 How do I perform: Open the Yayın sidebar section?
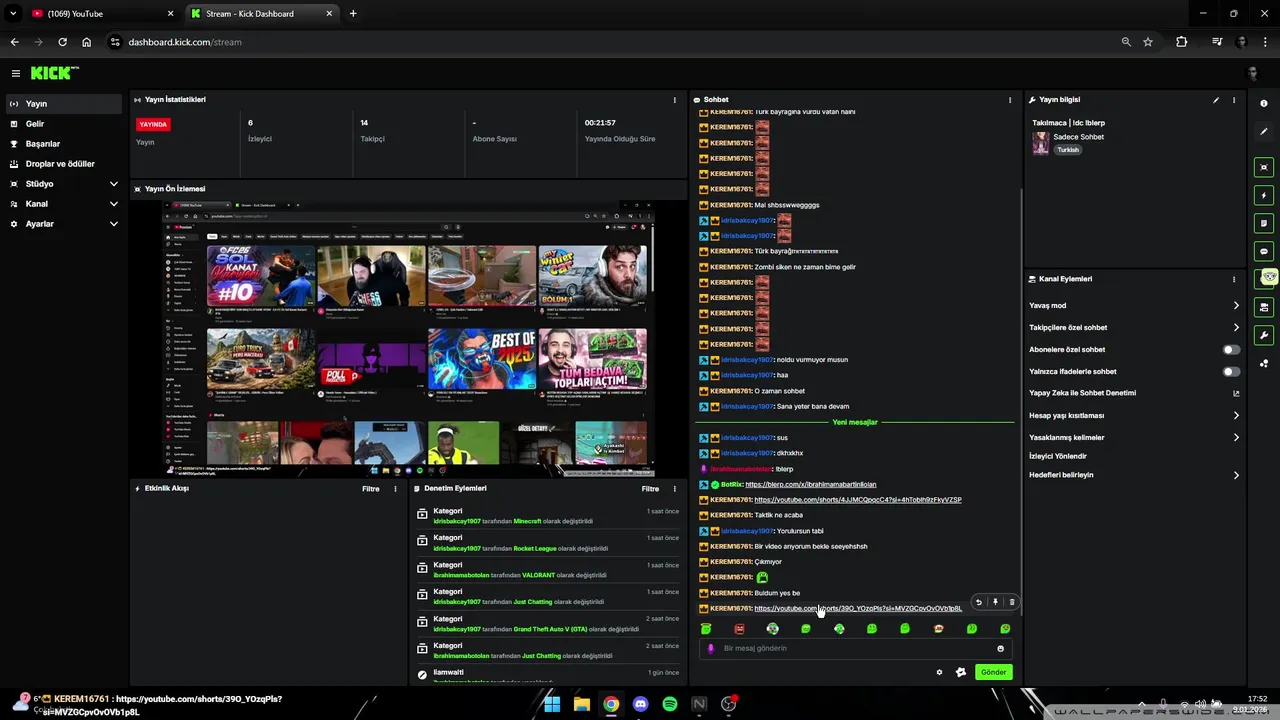64,104
